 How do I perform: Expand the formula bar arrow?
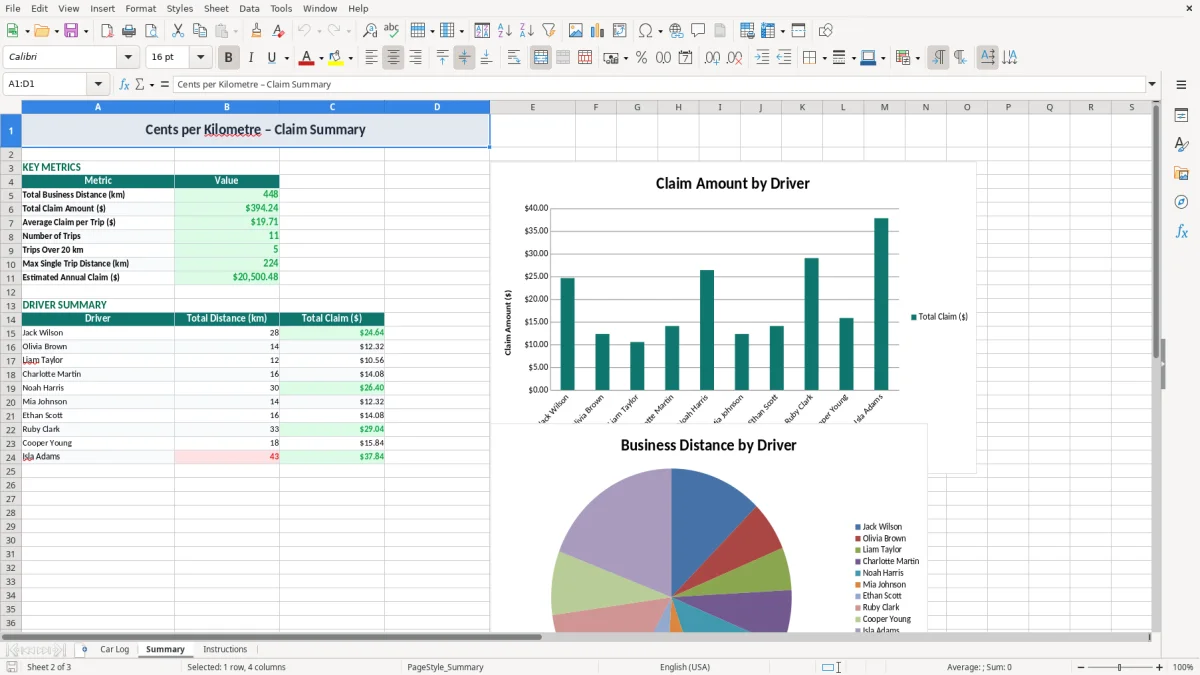pyautogui.click(x=1152, y=84)
